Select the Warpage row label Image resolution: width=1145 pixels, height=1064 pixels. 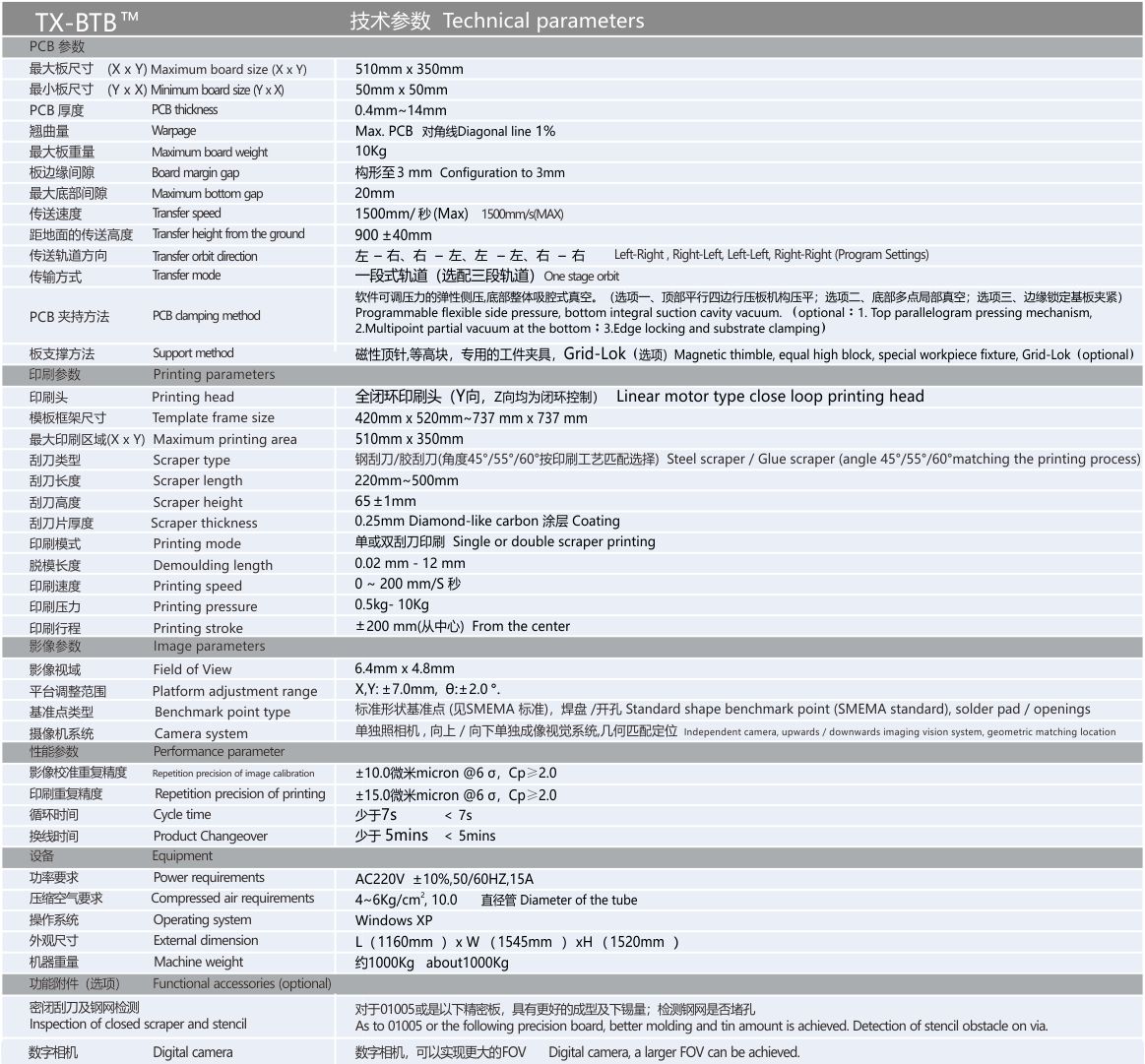coord(174,131)
